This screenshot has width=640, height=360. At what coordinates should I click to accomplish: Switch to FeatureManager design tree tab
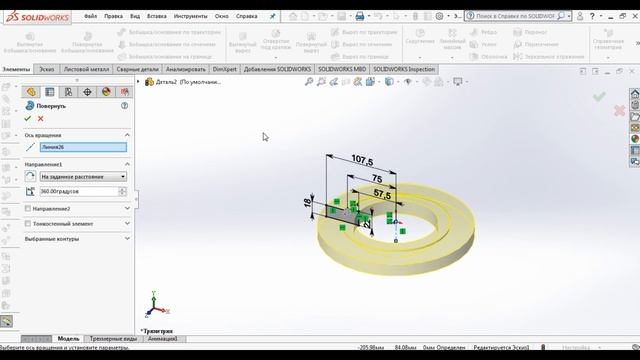pos(31,92)
